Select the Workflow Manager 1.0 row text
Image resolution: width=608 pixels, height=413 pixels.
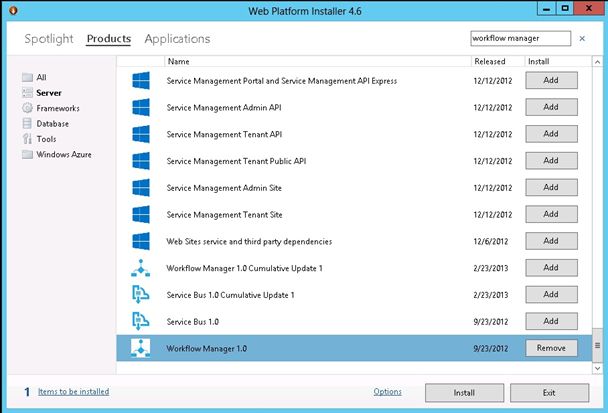pyautogui.click(x=207, y=349)
